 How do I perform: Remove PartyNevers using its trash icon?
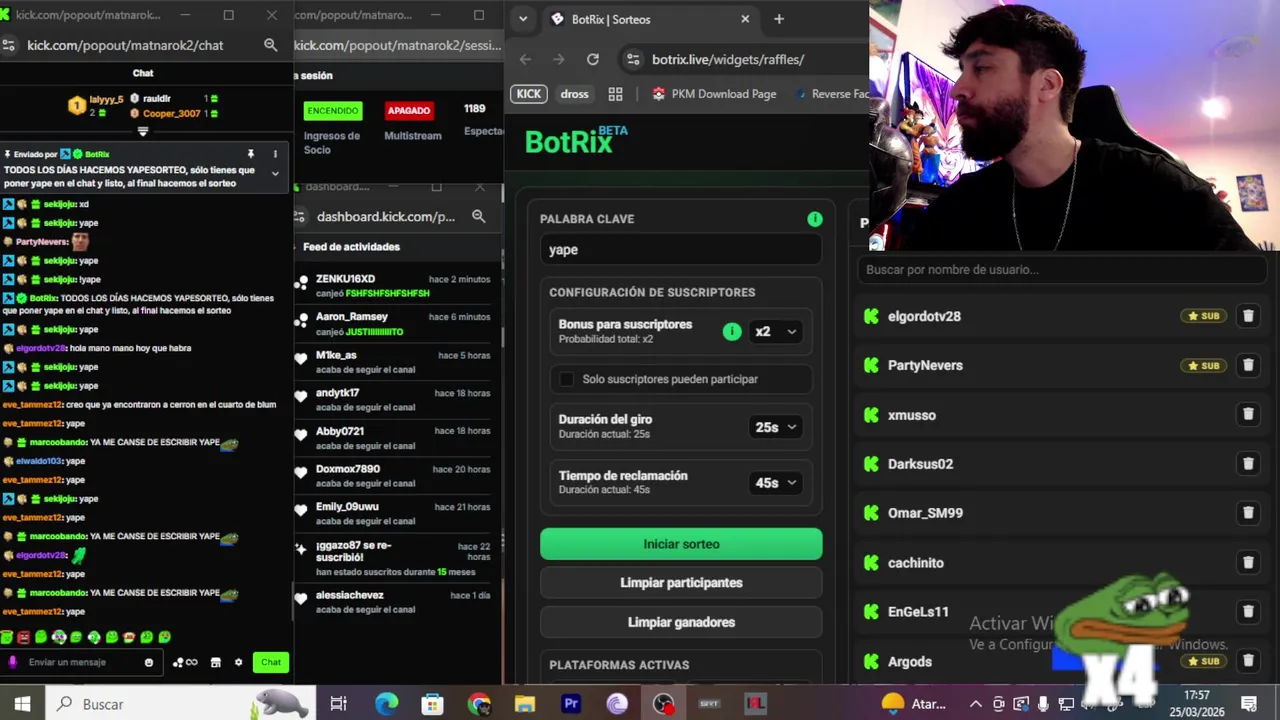[x=1248, y=365]
